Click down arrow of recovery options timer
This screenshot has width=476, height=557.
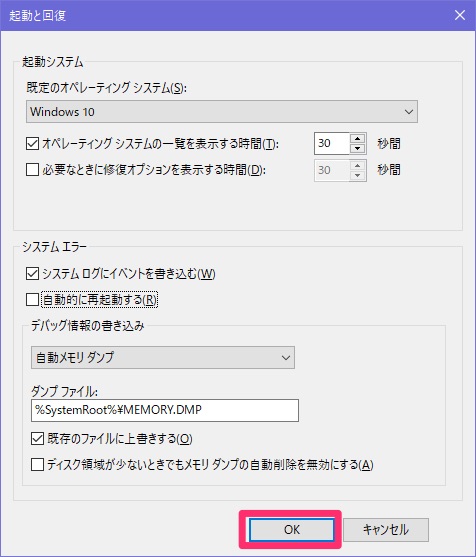coord(358,175)
